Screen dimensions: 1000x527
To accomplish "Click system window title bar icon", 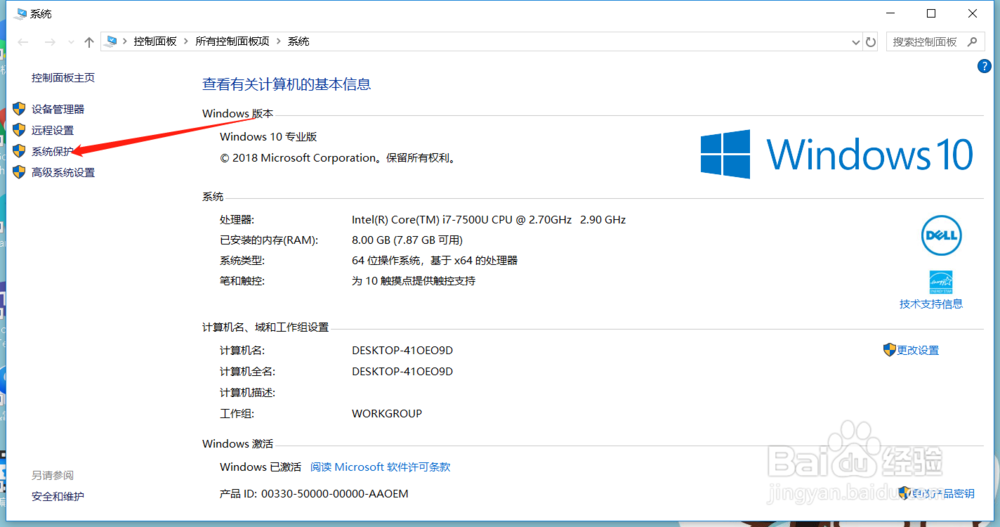I will coord(21,13).
